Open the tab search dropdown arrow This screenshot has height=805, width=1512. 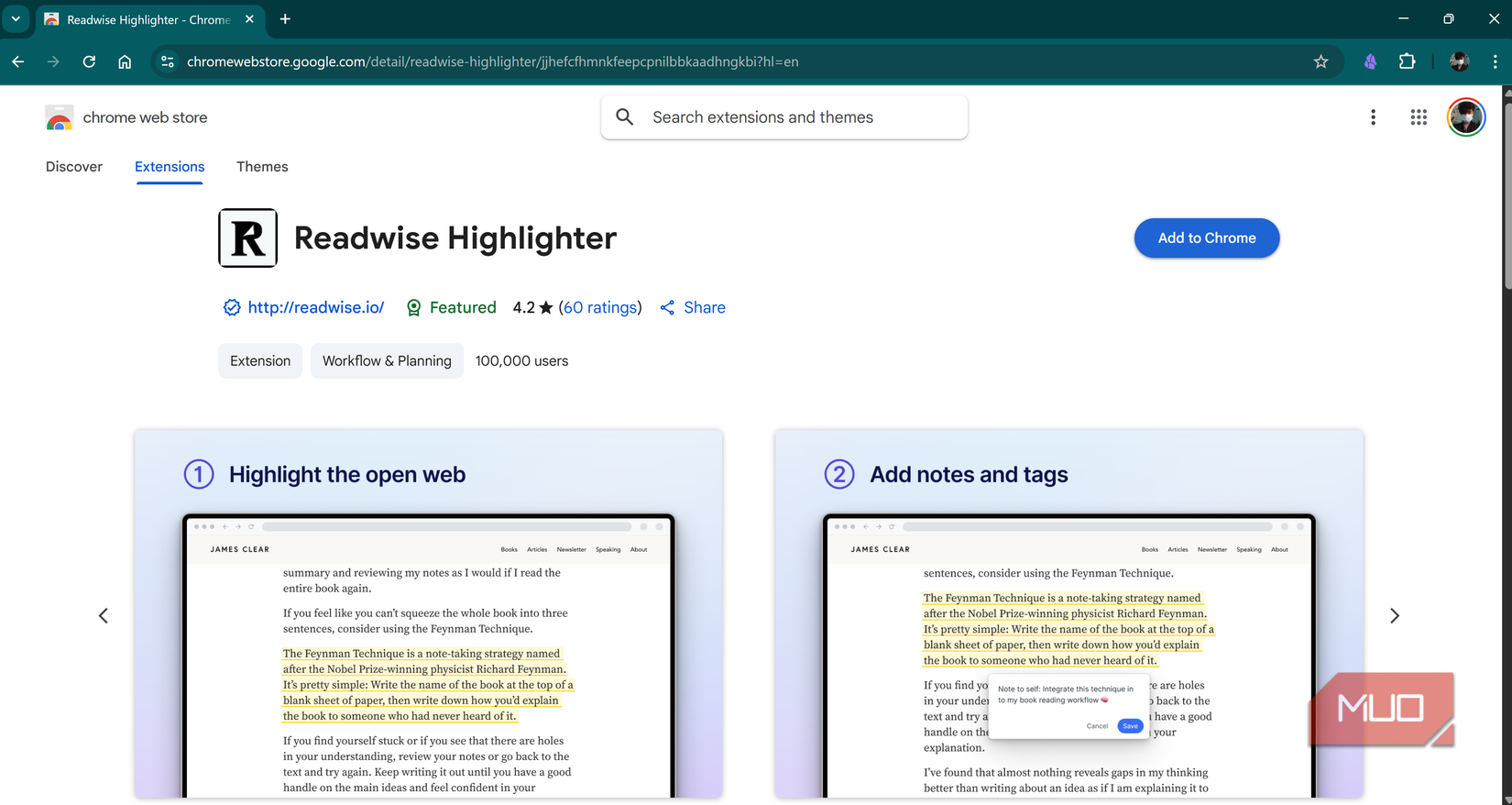(16, 18)
